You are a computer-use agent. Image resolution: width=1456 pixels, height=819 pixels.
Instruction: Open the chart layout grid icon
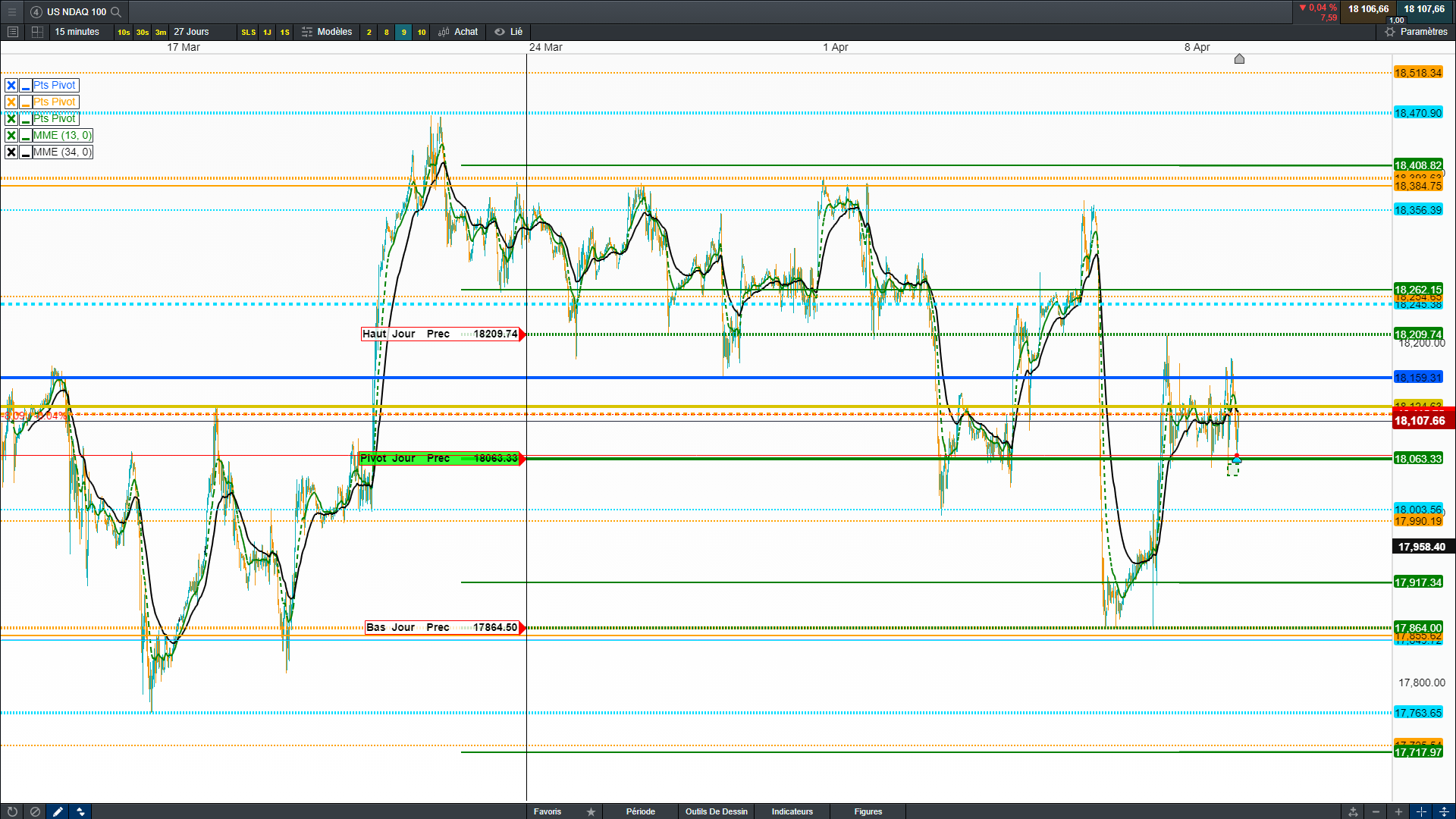pos(37,32)
